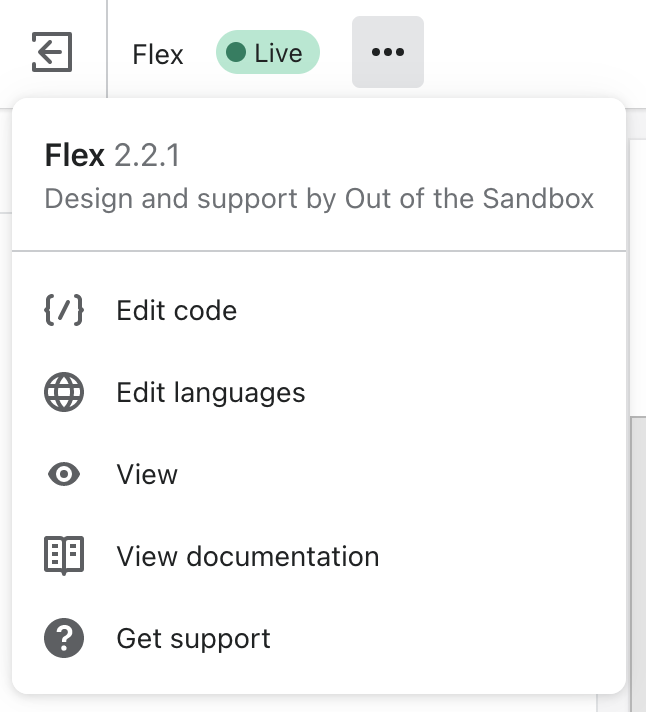Click the question mark support icon

pos(64,638)
